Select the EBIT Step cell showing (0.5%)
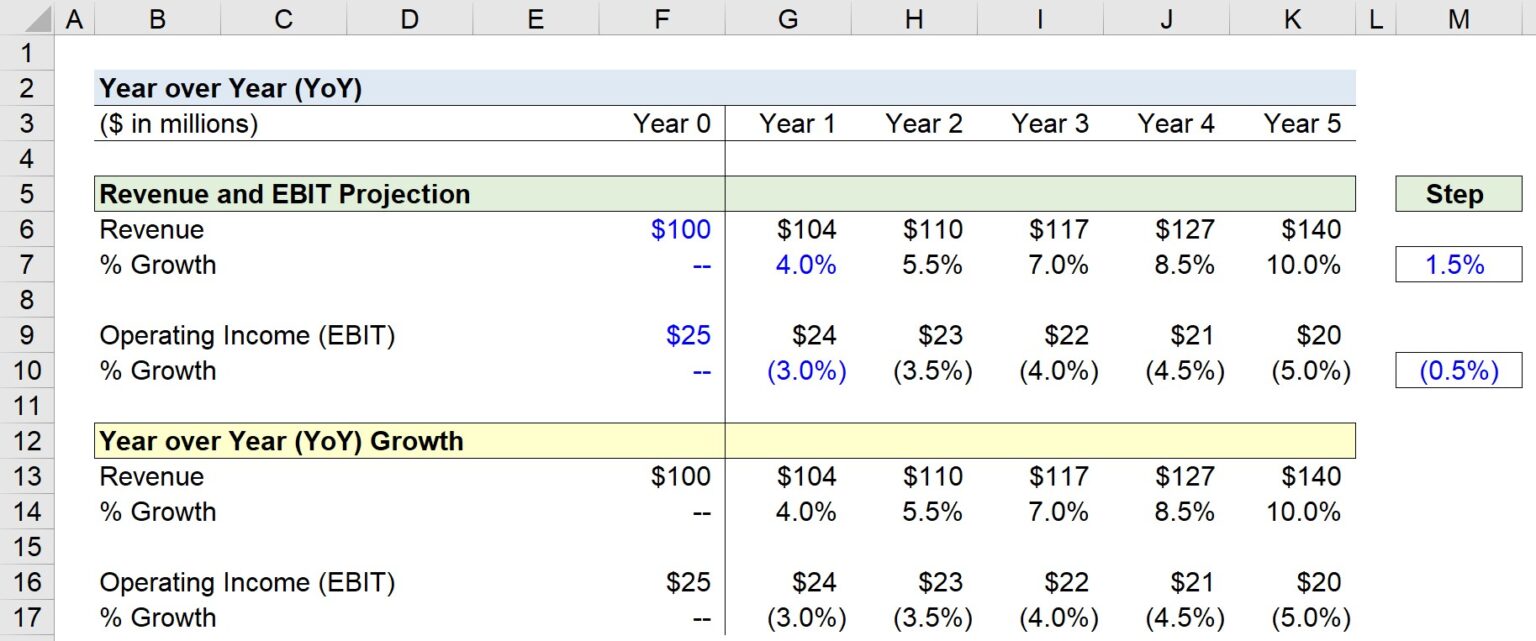1536x641 pixels. pos(1457,370)
